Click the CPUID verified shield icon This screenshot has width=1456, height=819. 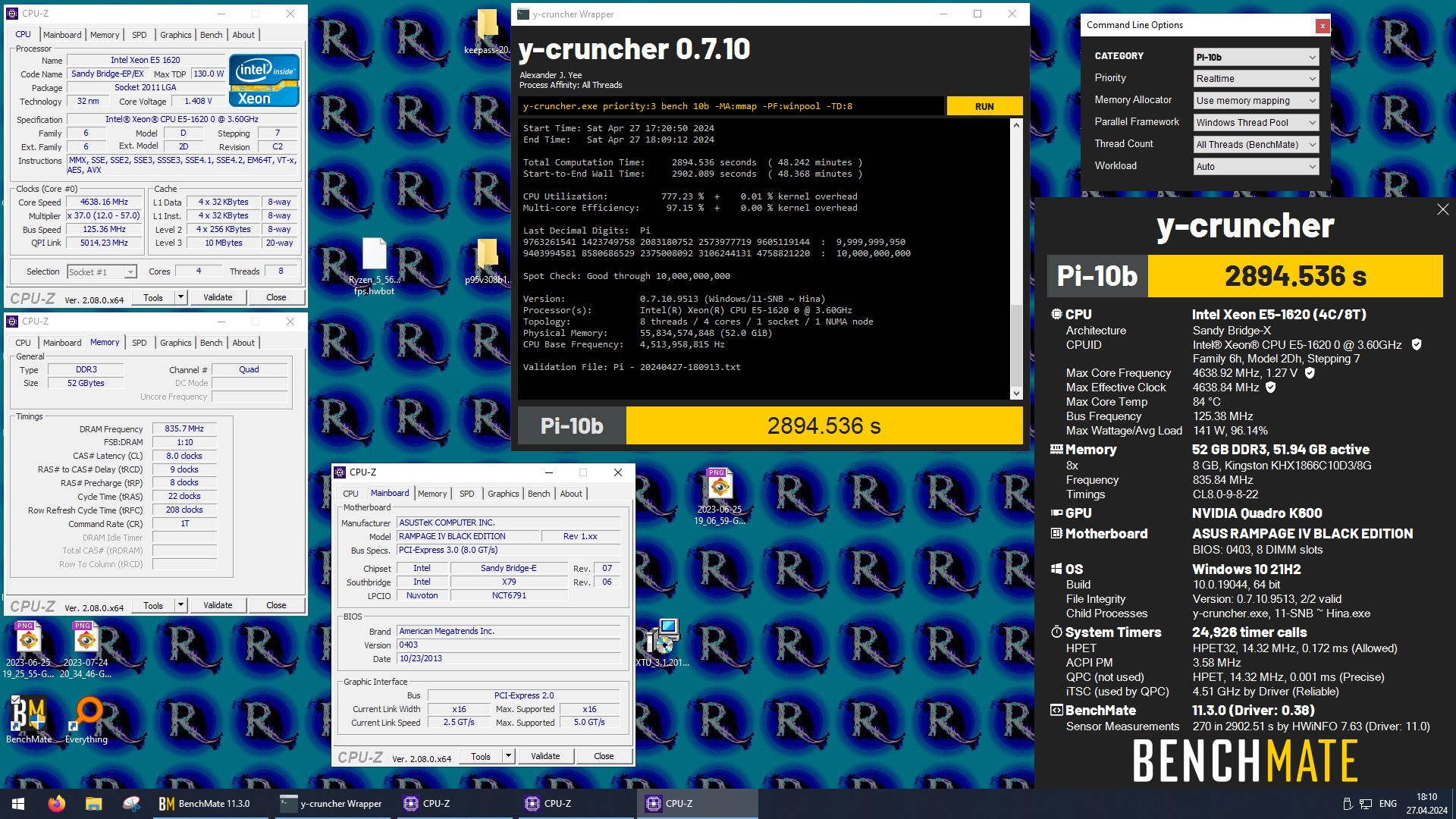[x=1416, y=345]
